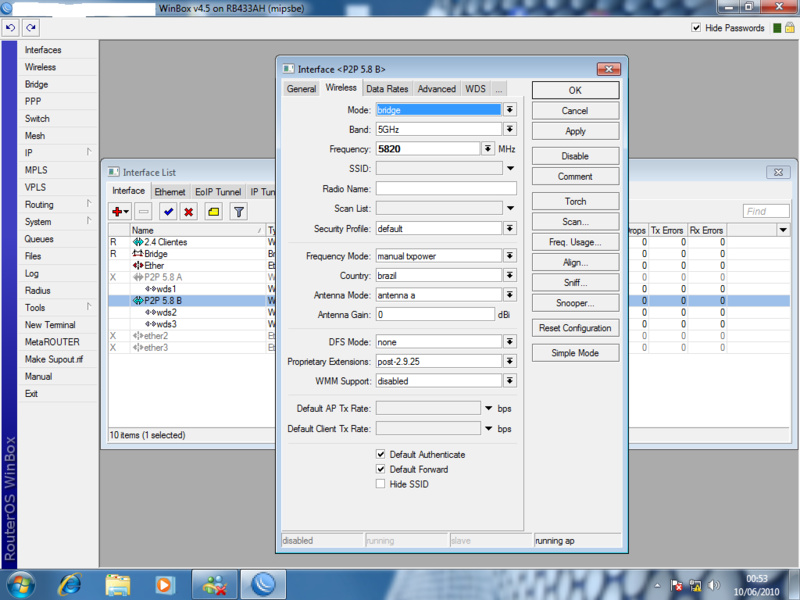Click the red plus Add icon in Interface List
This screenshot has width=800, height=600.
click(x=120, y=211)
